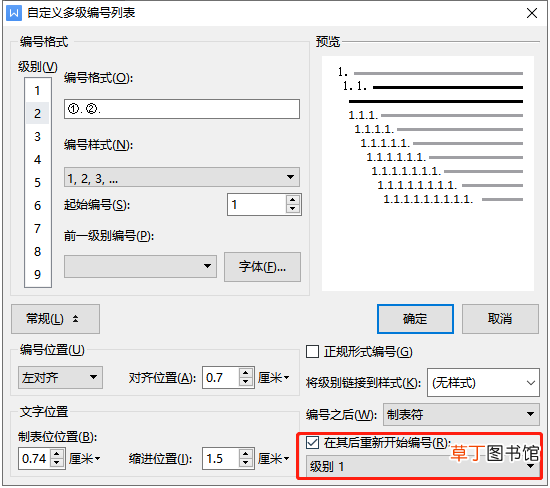This screenshot has height=488, width=550.
Task: Open the 前一级别编号 dropdown
Action: point(140,266)
